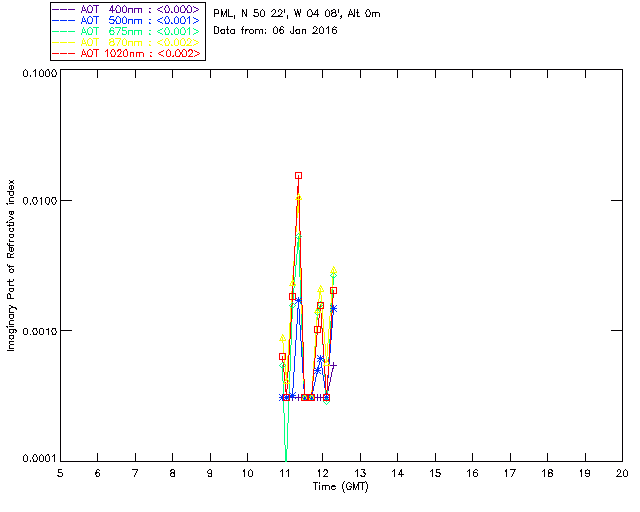Click the 0.1000 y-axis tick label

tap(40, 73)
